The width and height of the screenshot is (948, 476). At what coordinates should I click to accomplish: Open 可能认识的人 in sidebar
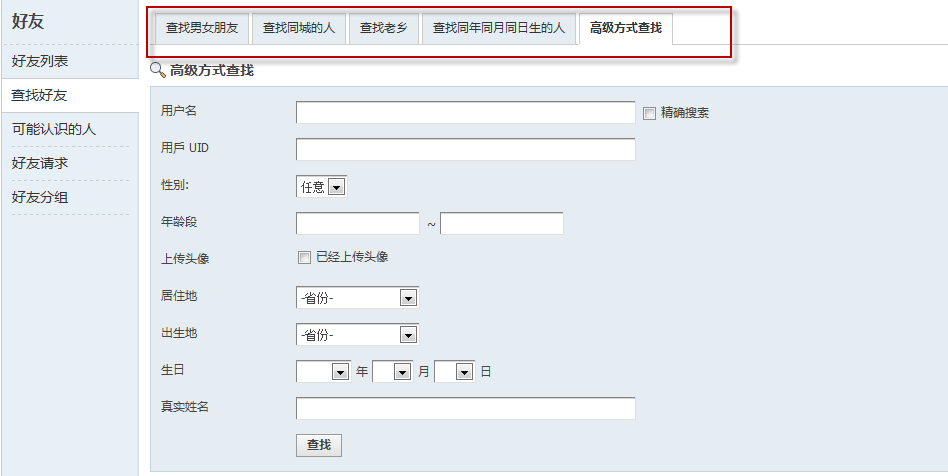(x=54, y=129)
